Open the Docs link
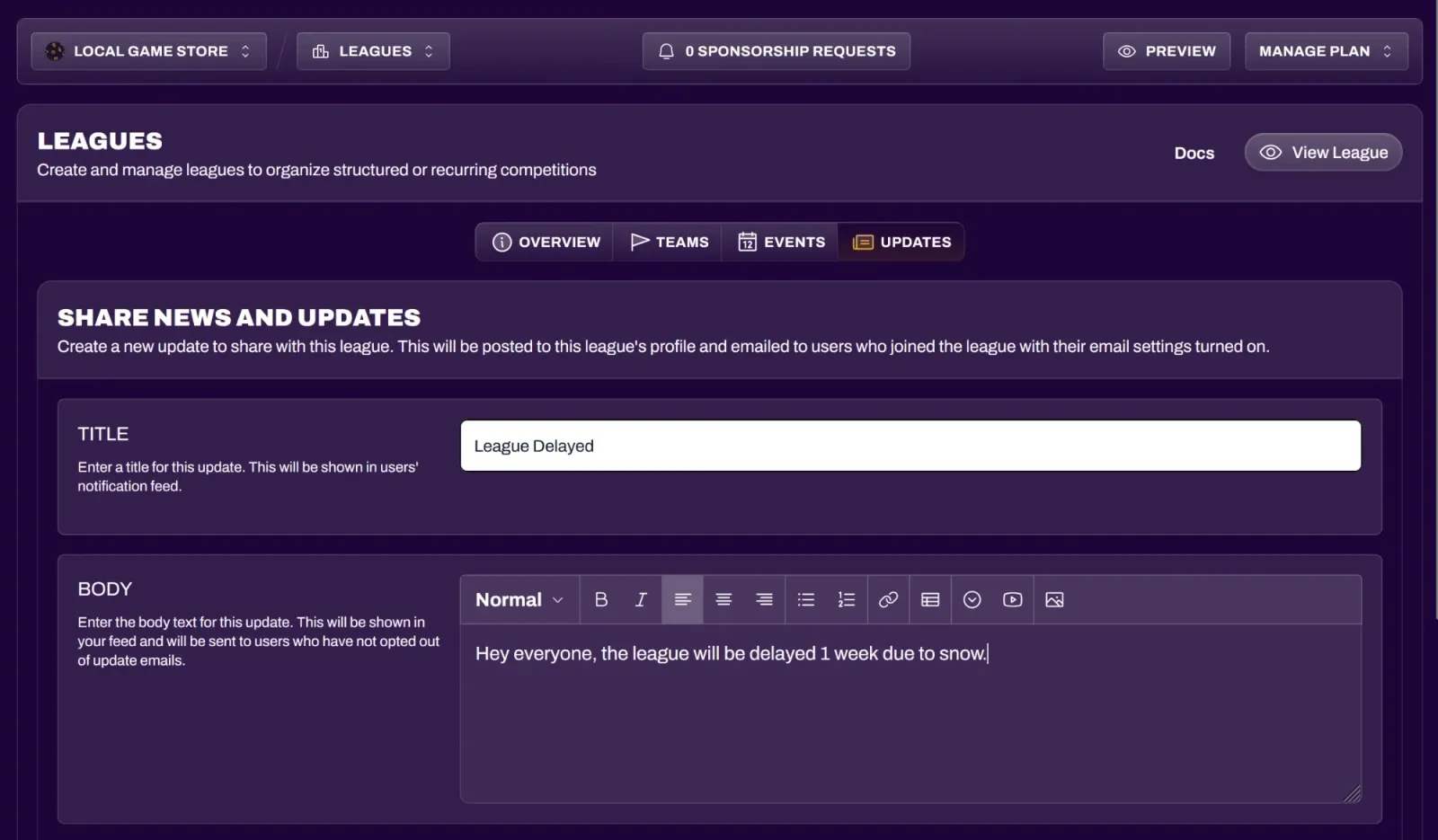The image size is (1438, 840). point(1194,153)
